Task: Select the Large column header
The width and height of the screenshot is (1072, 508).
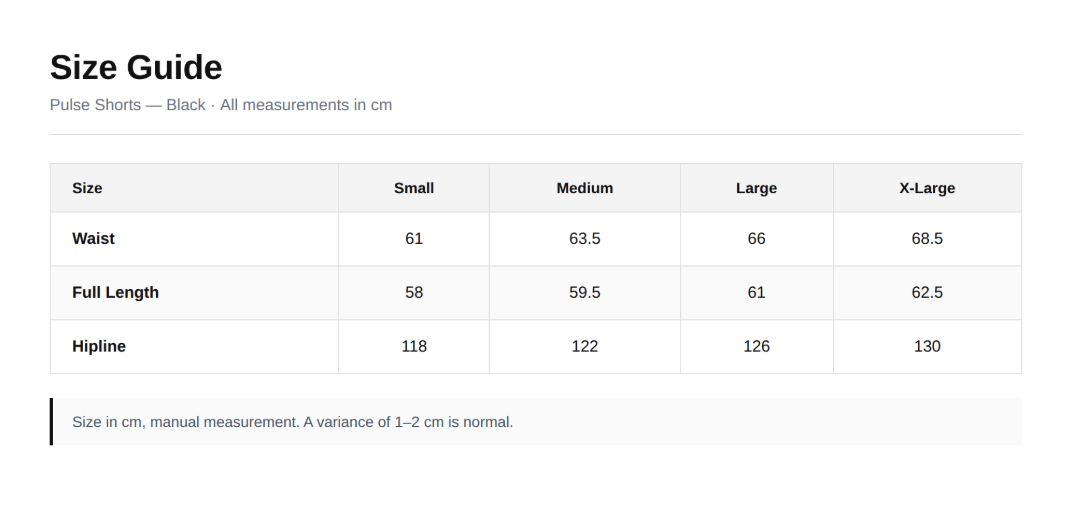Action: pos(756,188)
